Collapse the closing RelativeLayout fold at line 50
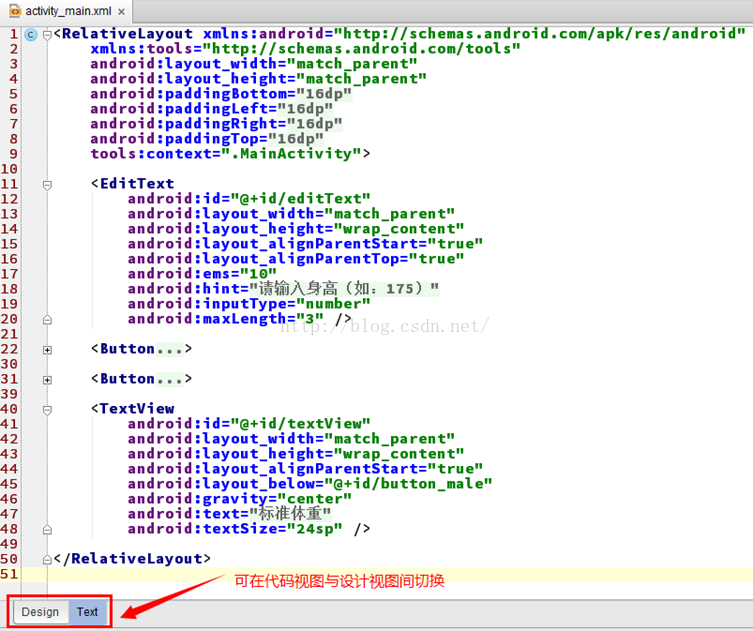753x631 pixels. (x=47, y=559)
